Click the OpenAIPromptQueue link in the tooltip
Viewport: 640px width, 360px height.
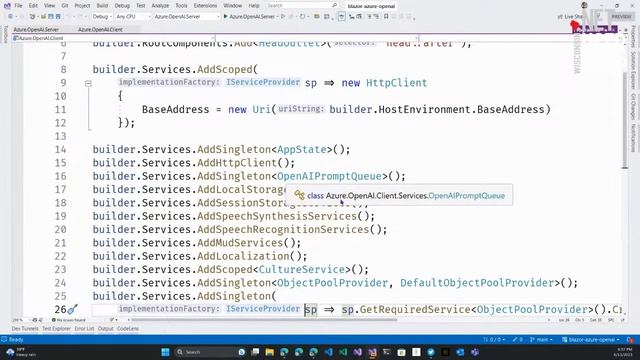click(x=467, y=196)
